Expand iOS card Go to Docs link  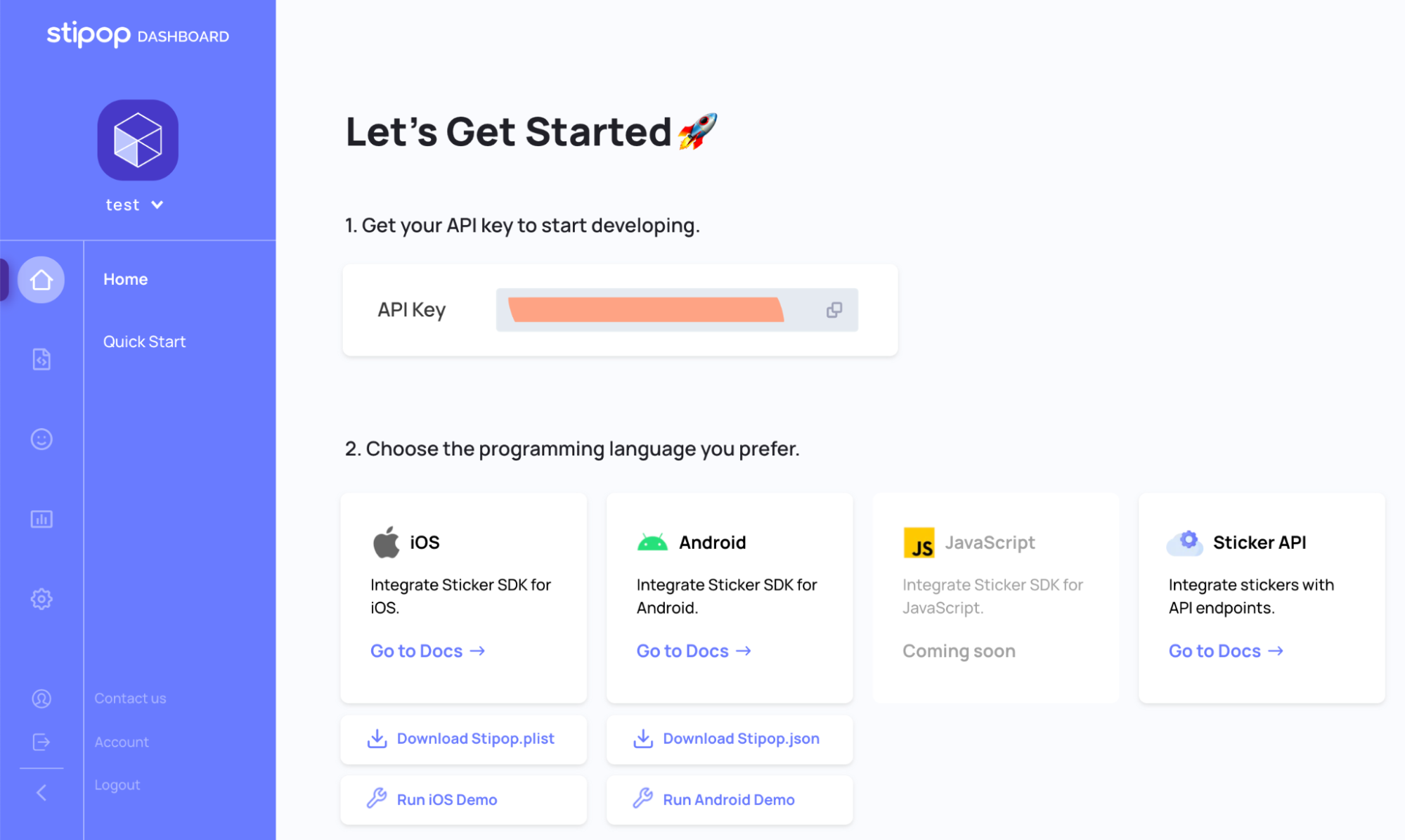[x=428, y=651]
